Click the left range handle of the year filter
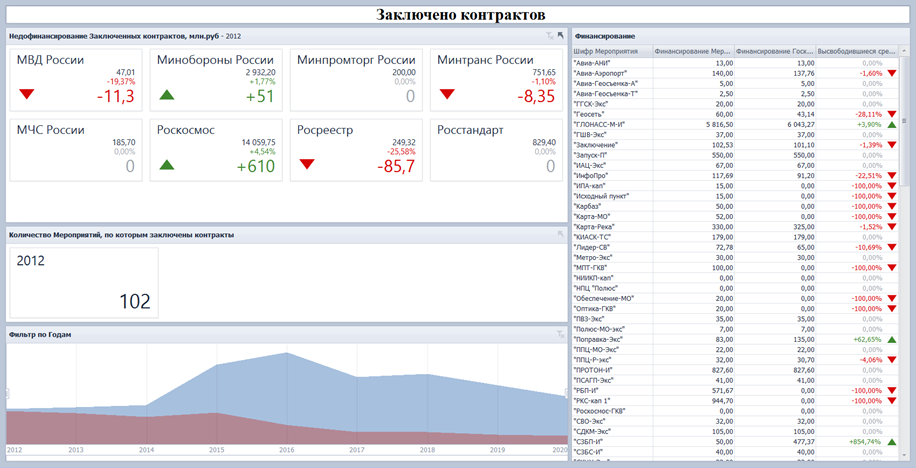 tap(8, 393)
